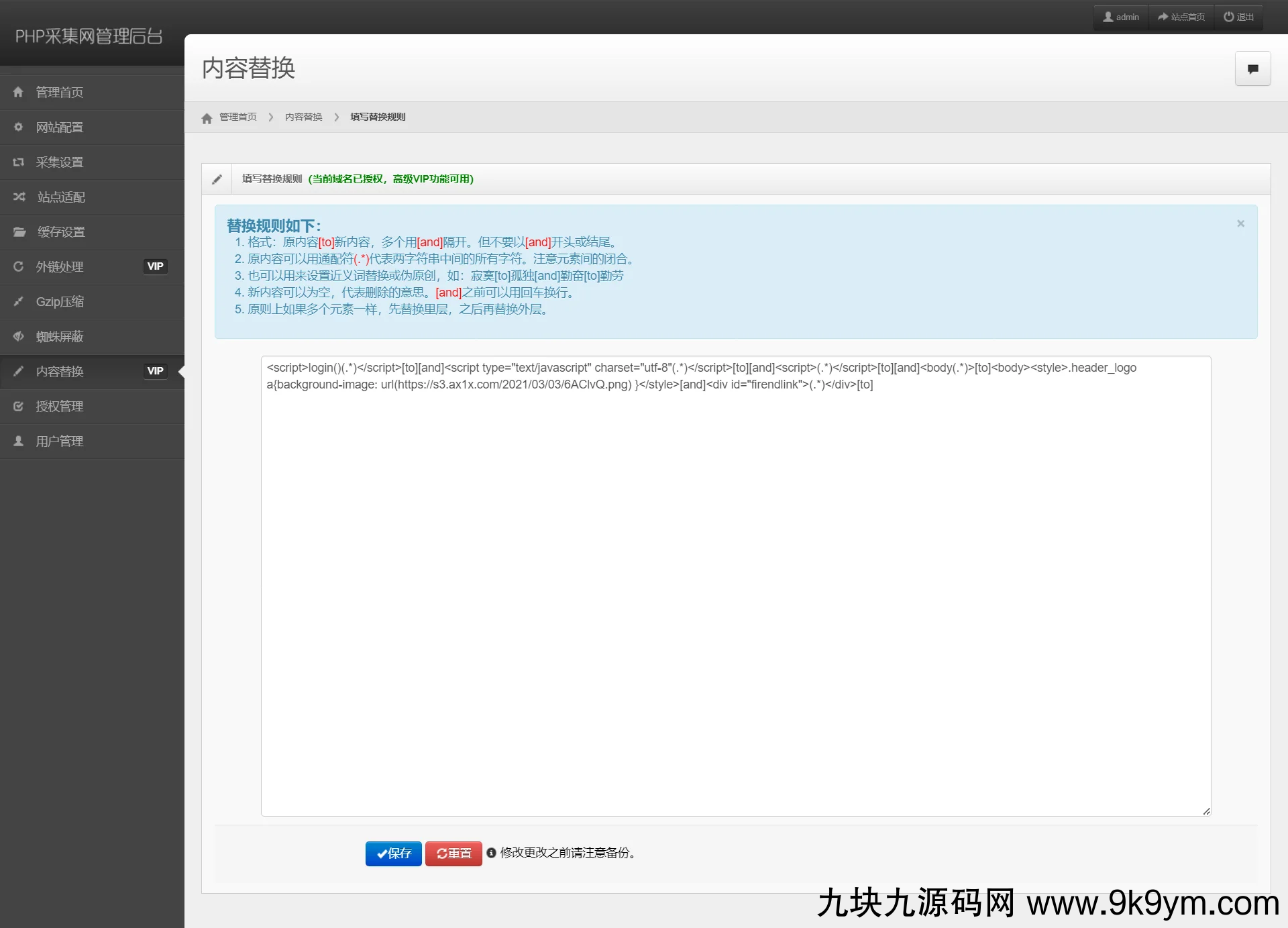Open the Gzip压缩 menu item

(60, 301)
